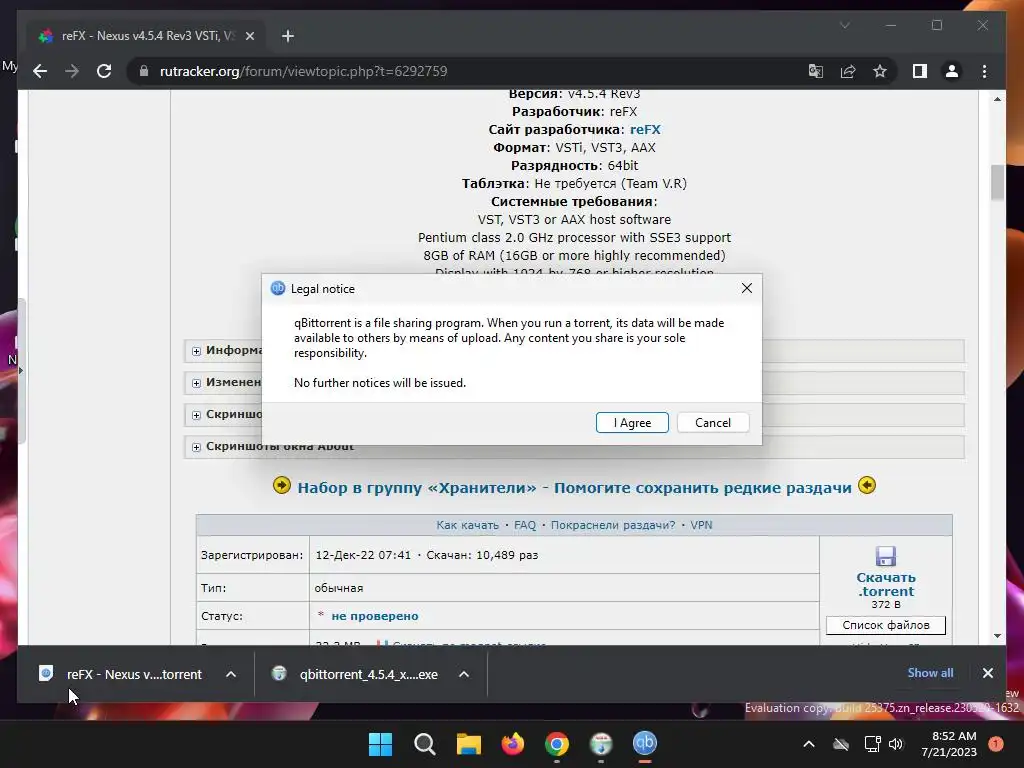Image resolution: width=1024 pixels, height=768 pixels.
Task: Click network tray icon
Action: (872, 744)
